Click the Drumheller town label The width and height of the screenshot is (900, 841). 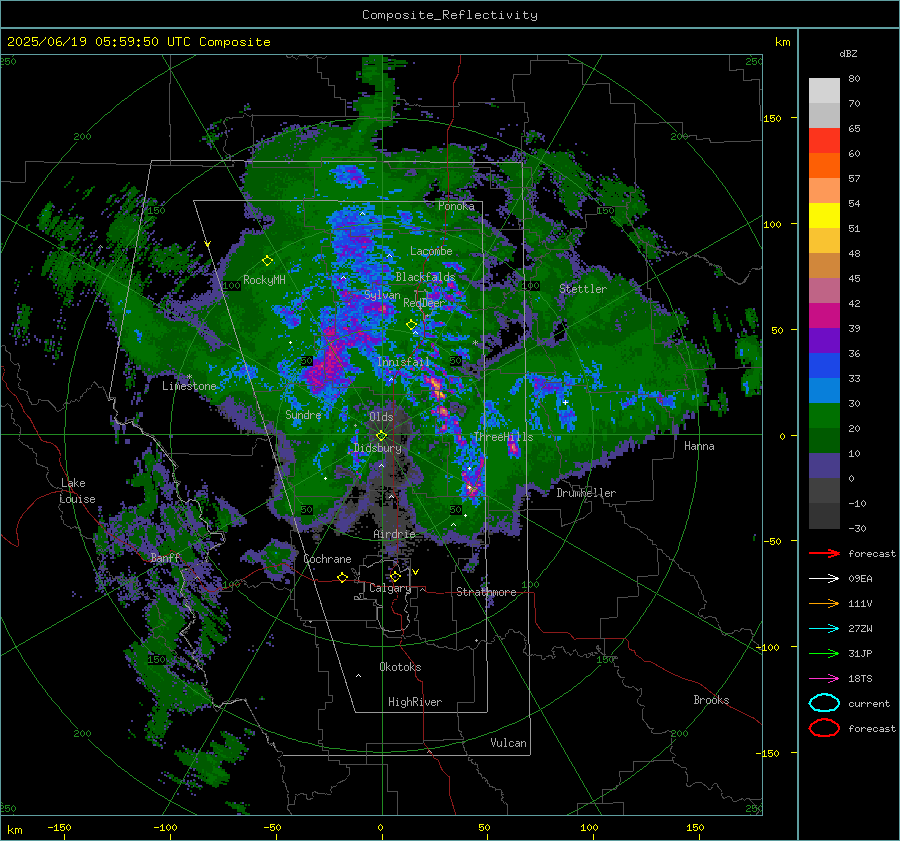point(586,493)
